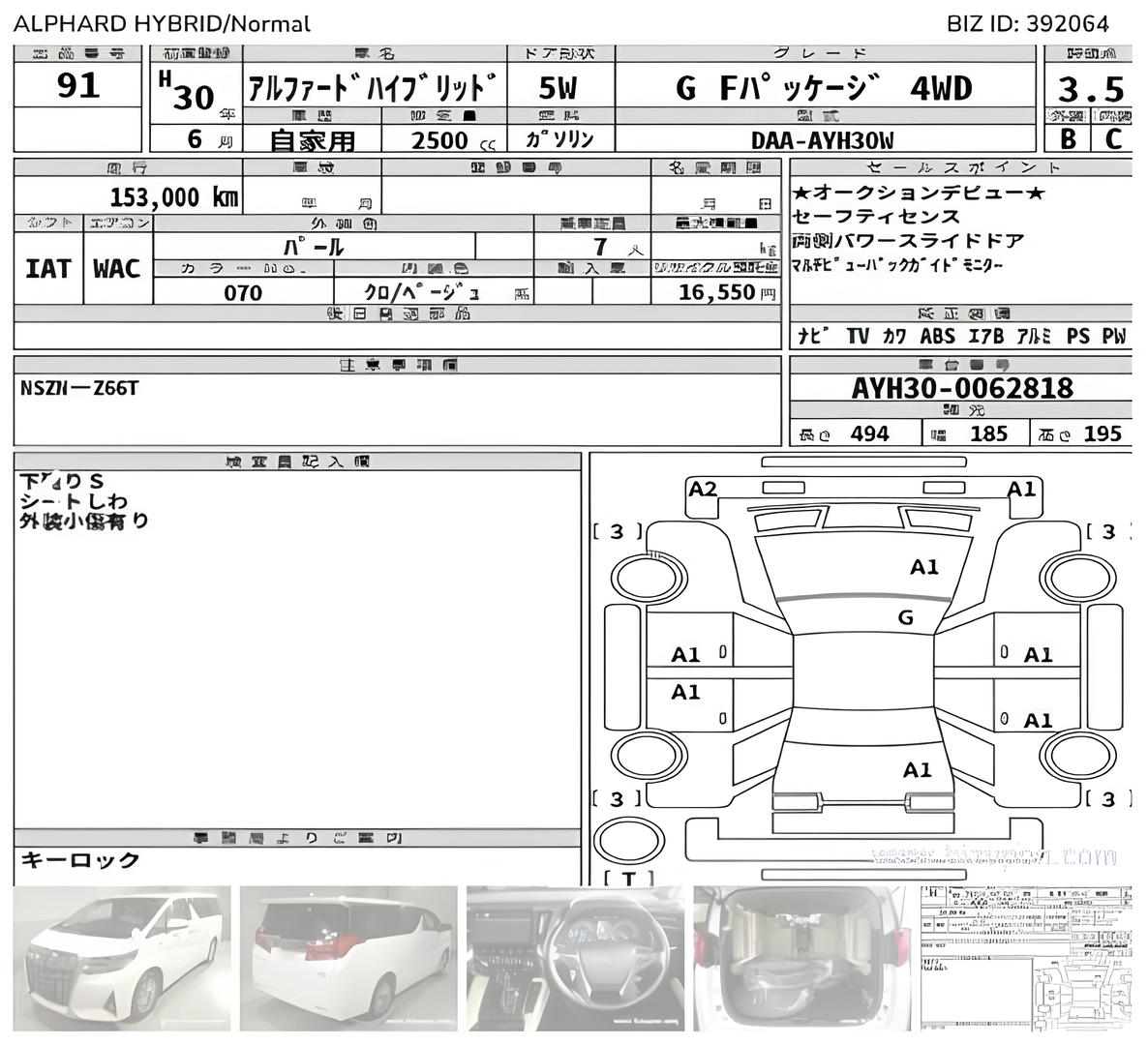Screen dimensions: 1148x1045
Task: View the steering wheel interior photo
Action: click(575, 961)
